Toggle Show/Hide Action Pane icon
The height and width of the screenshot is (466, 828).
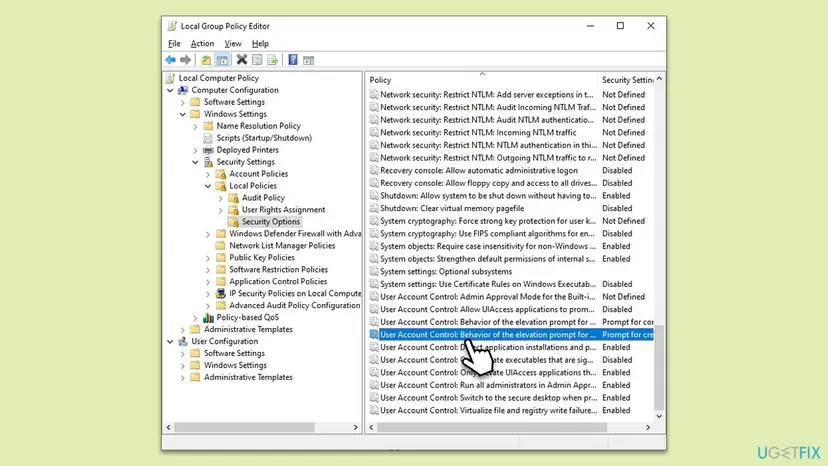308,60
